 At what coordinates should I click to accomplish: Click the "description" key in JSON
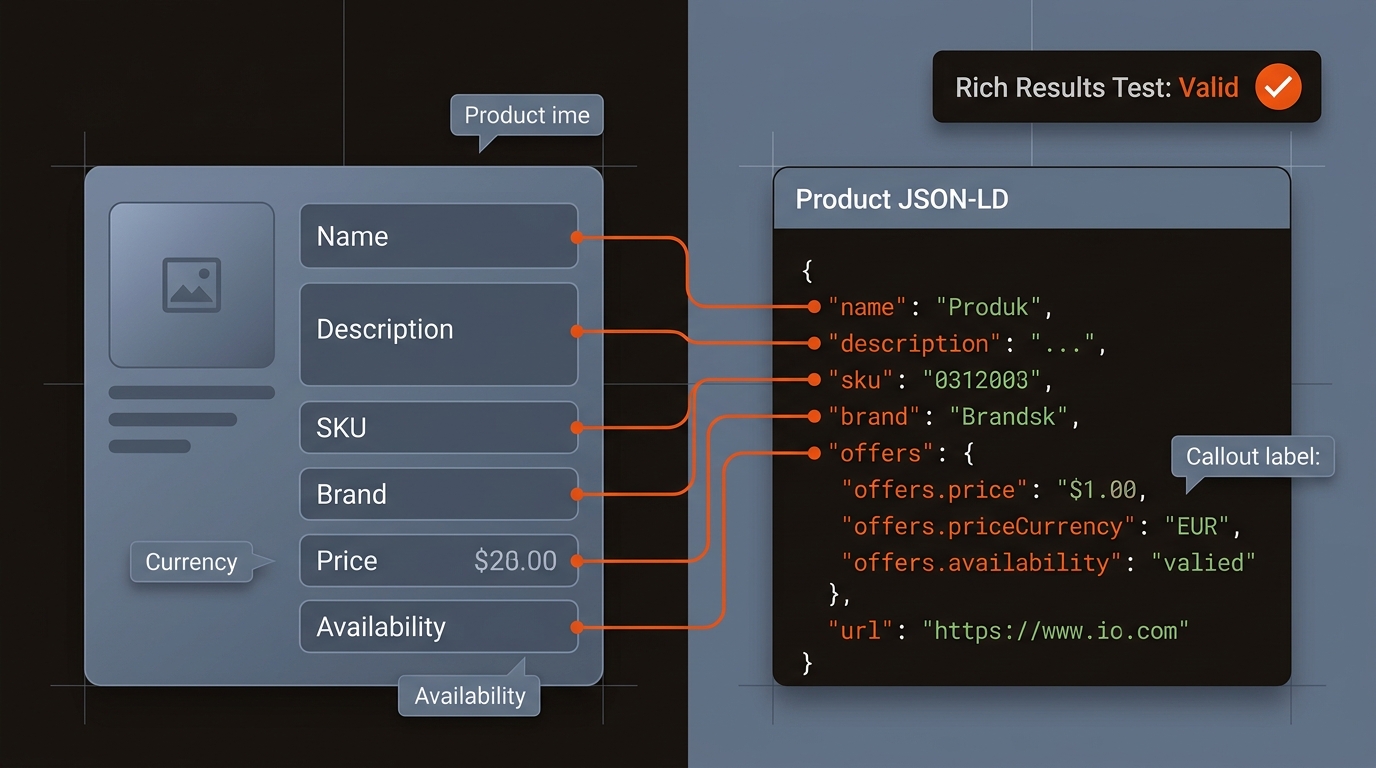click(915, 343)
